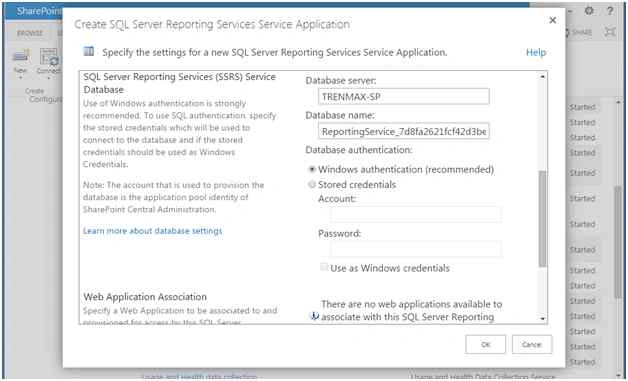Close the Create Service Application dialog
This screenshot has height=381, width=628.
tap(552, 20)
